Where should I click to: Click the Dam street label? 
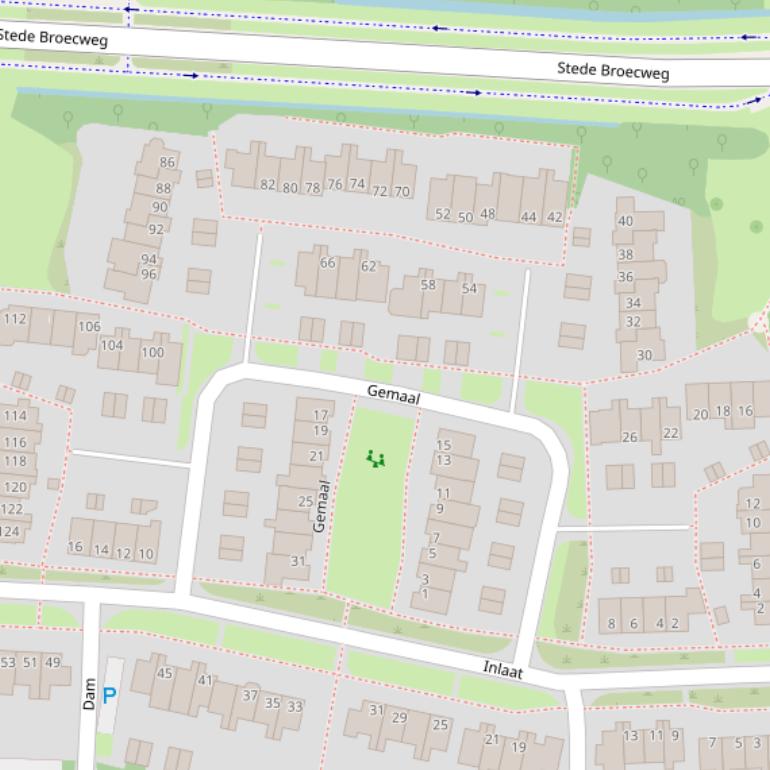point(89,694)
